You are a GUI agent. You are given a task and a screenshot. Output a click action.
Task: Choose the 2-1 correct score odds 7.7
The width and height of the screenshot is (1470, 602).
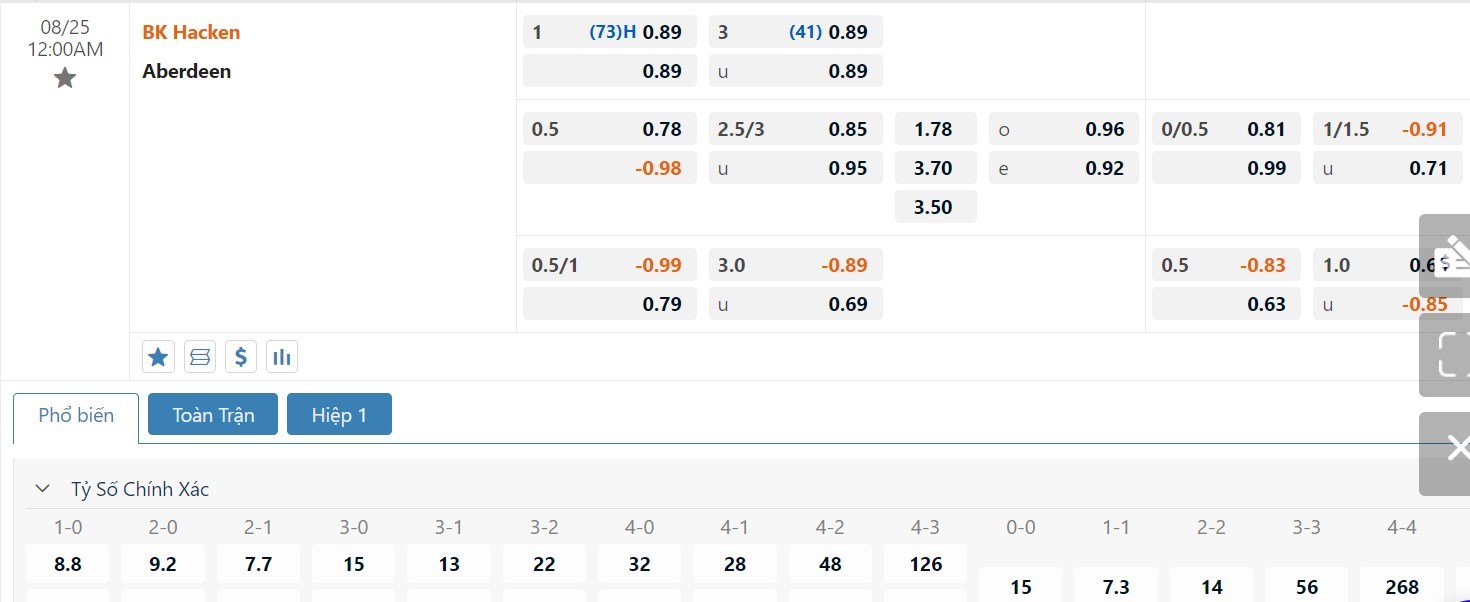258,564
